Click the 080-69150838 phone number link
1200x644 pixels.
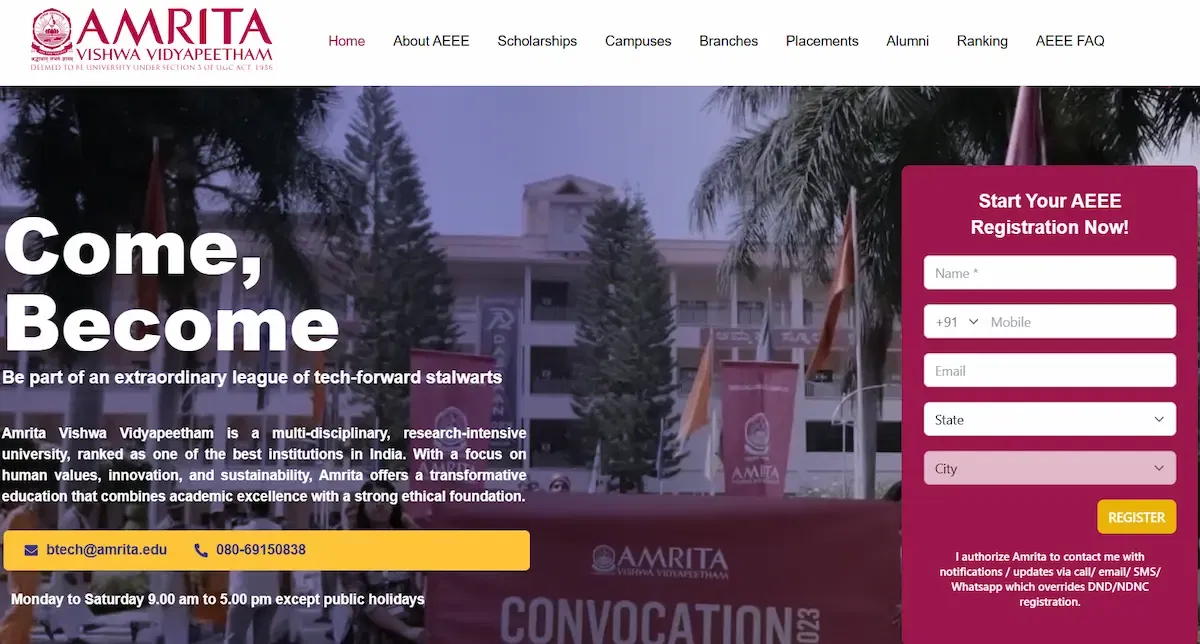click(261, 550)
